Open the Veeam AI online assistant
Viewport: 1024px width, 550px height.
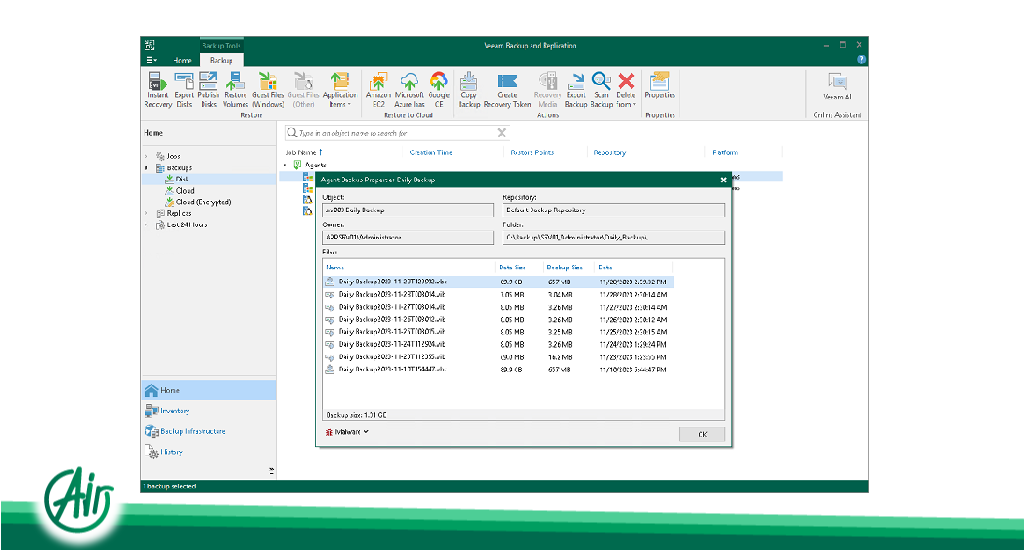[837, 86]
